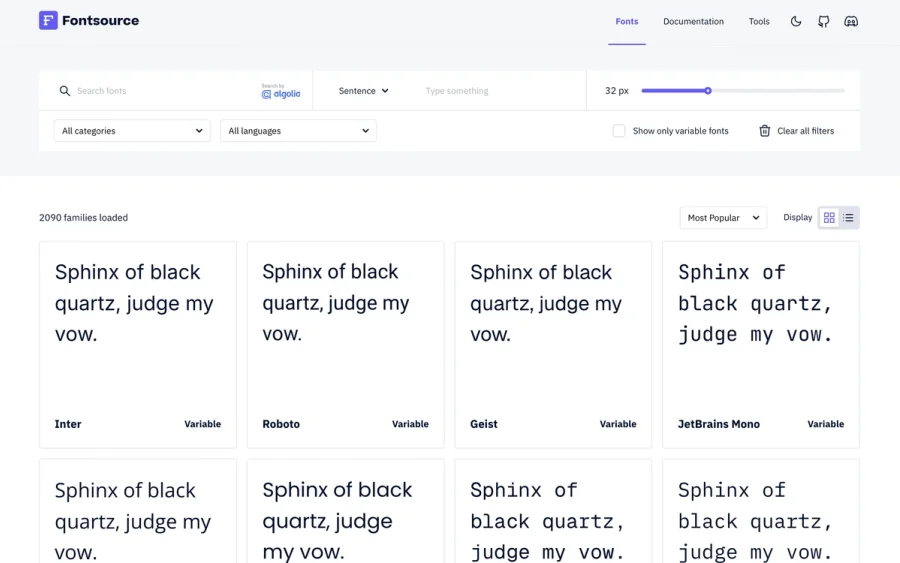
Task: Click the Variable label on Geist card
Action: (618, 424)
